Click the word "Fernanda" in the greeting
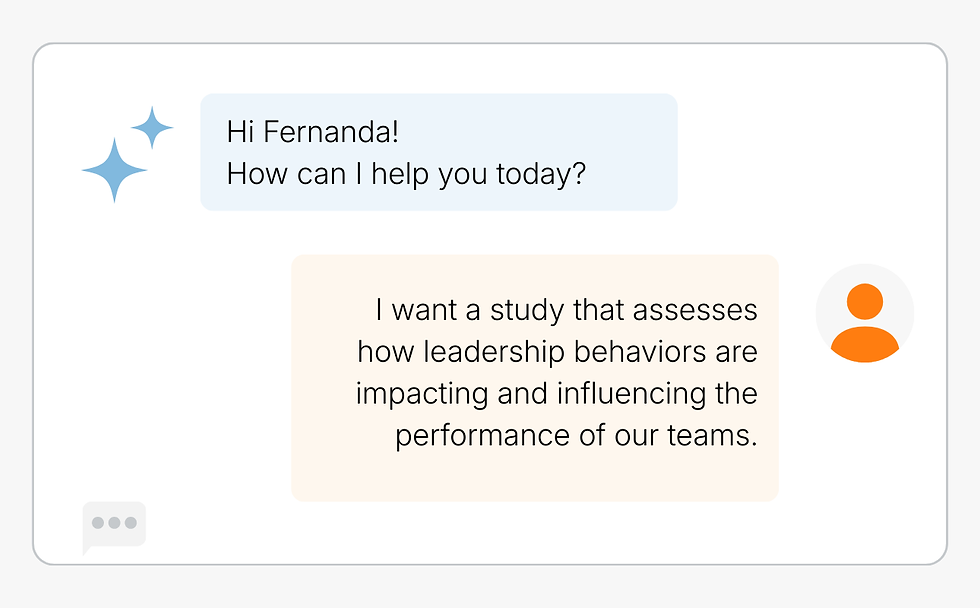Image resolution: width=980 pixels, height=608 pixels. (x=324, y=132)
